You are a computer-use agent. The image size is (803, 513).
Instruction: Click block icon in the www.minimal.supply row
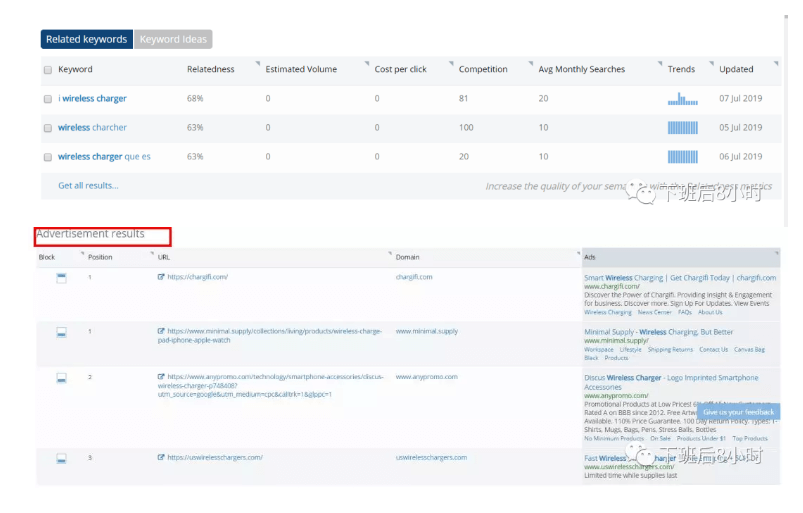pyautogui.click(x=61, y=331)
